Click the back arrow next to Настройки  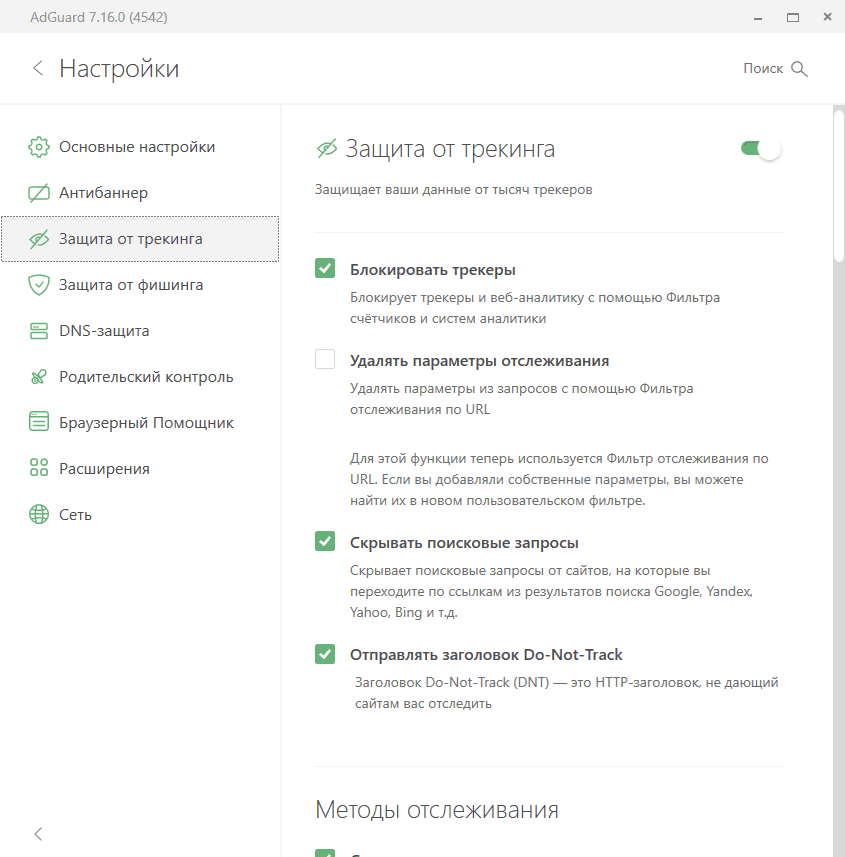(x=38, y=68)
